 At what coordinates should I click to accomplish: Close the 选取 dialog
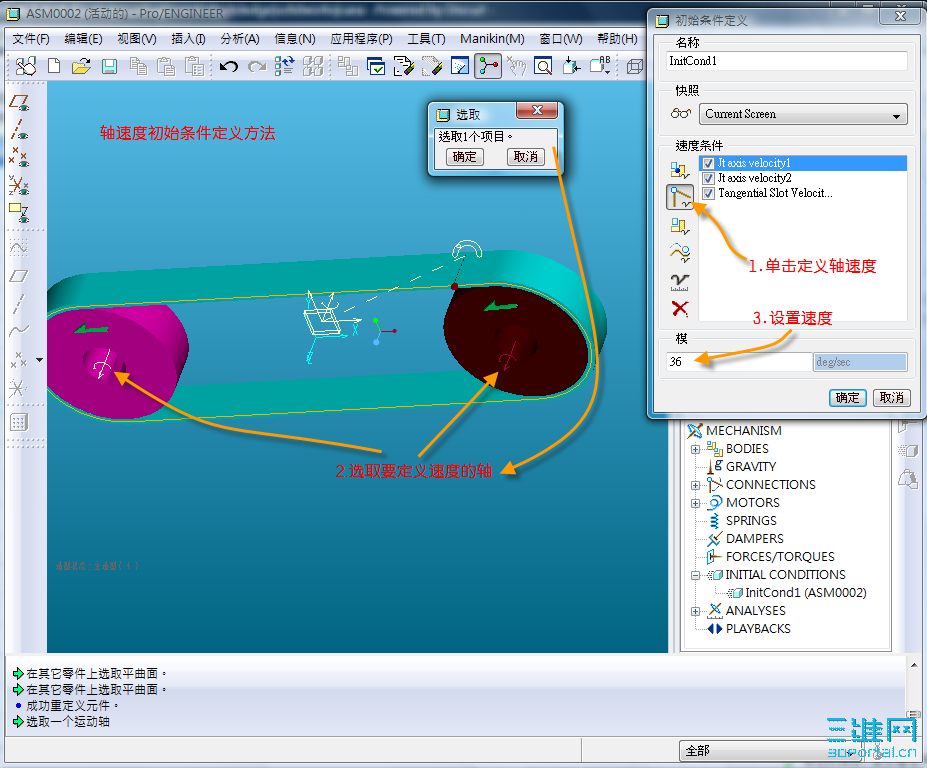click(x=537, y=110)
